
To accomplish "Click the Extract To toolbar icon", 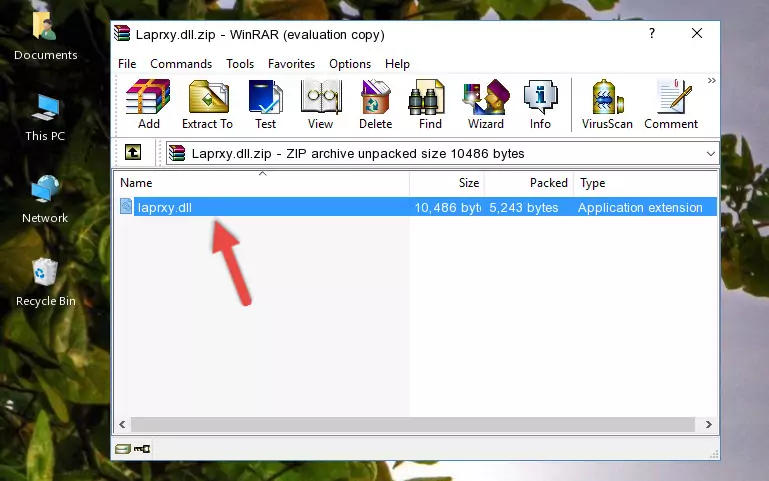I will (207, 104).
